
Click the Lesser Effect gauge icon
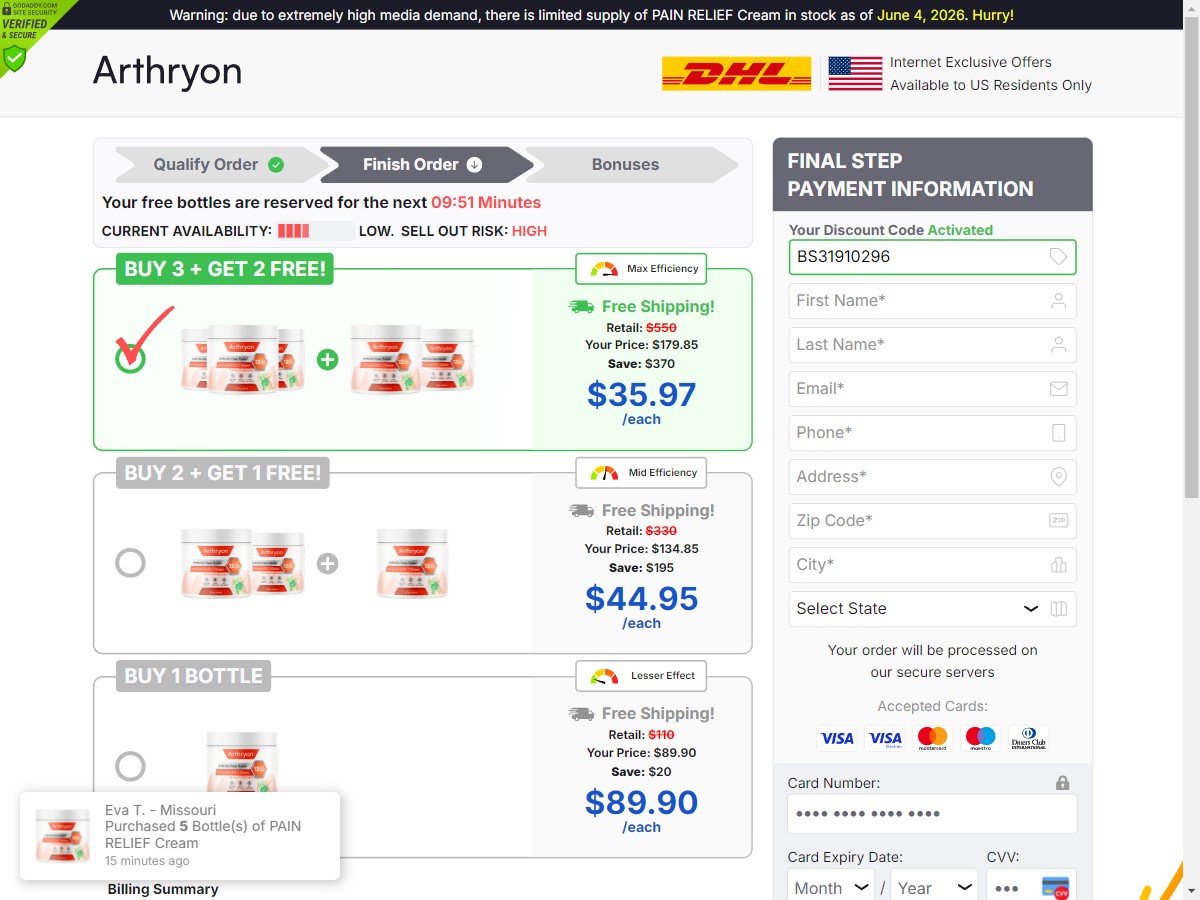[604, 676]
